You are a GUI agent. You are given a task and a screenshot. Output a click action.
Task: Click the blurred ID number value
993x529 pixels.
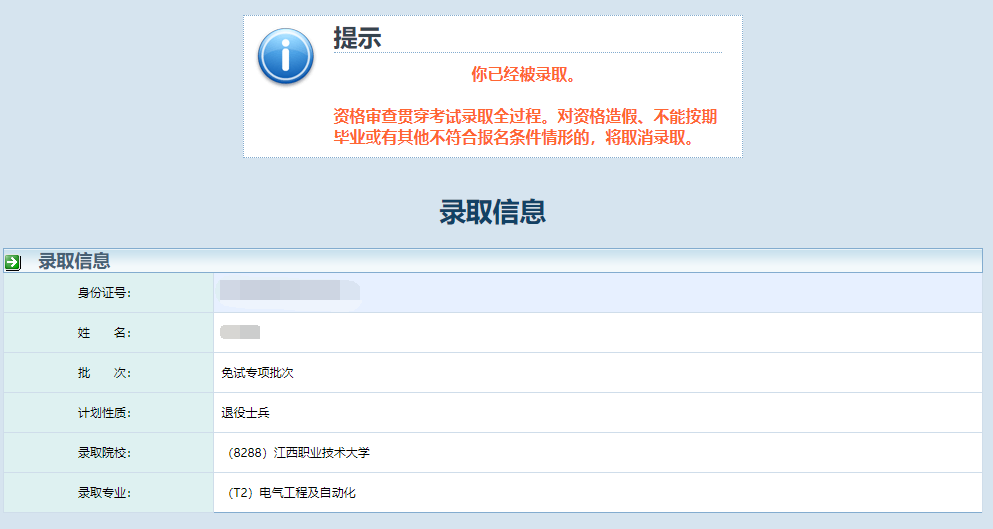[289, 291]
